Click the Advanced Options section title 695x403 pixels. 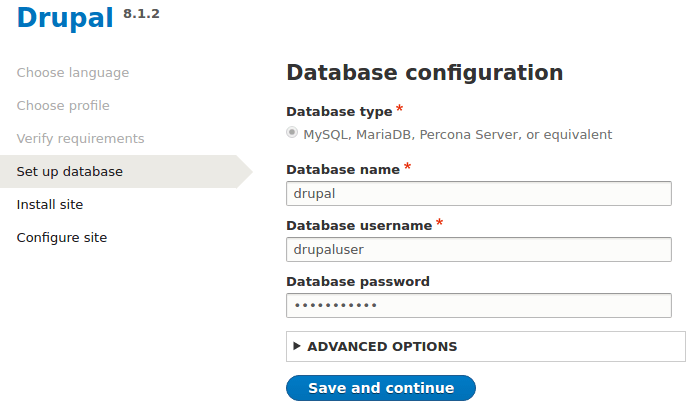(382, 347)
